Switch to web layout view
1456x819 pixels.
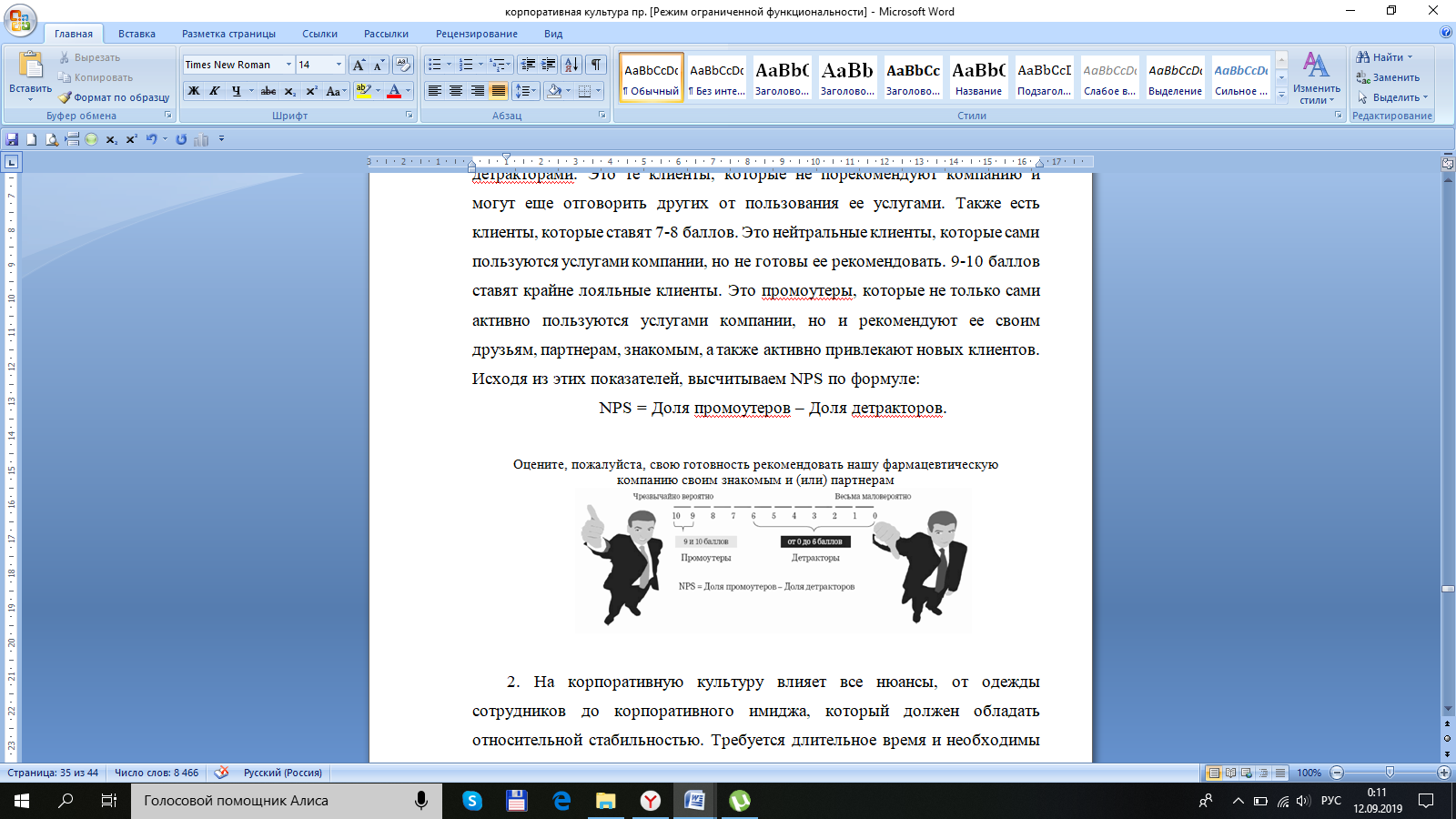pos(1247,773)
